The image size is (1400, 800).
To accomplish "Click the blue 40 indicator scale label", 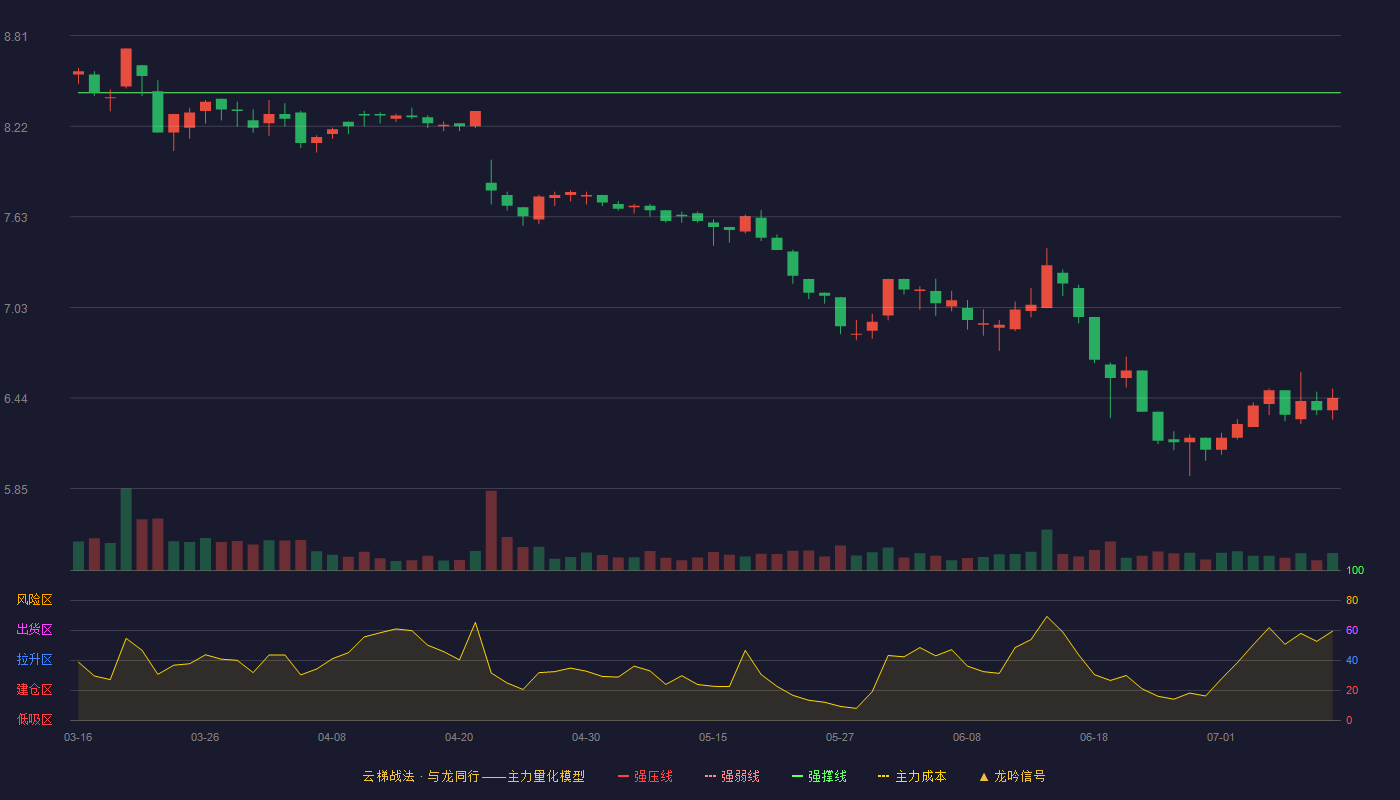I will [x=1352, y=660].
